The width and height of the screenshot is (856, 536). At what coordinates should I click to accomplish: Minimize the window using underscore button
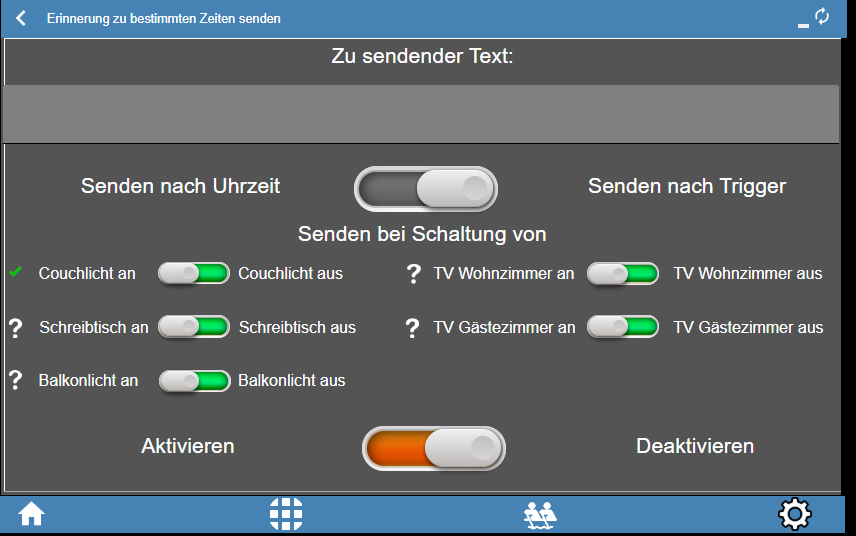[x=802, y=22]
